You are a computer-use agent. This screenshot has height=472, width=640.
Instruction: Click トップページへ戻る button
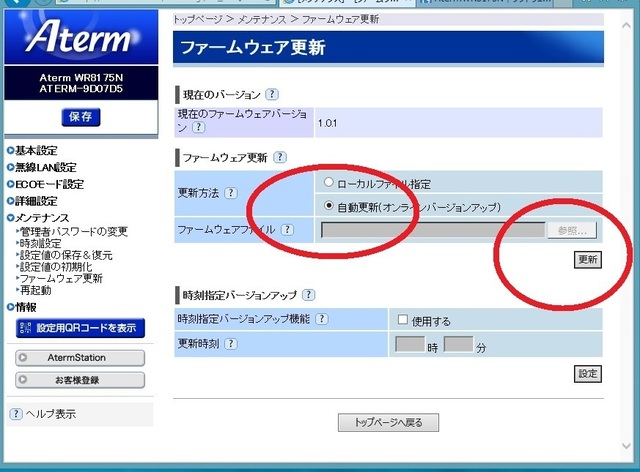pyautogui.click(x=388, y=423)
